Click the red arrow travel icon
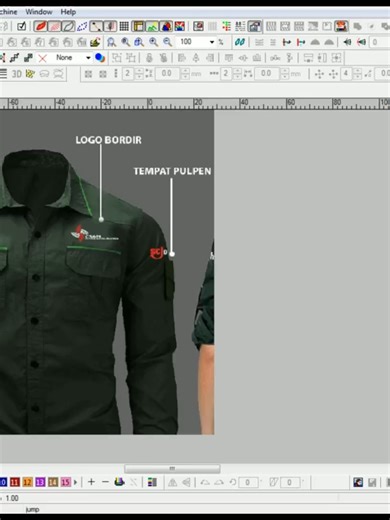 click(301, 42)
